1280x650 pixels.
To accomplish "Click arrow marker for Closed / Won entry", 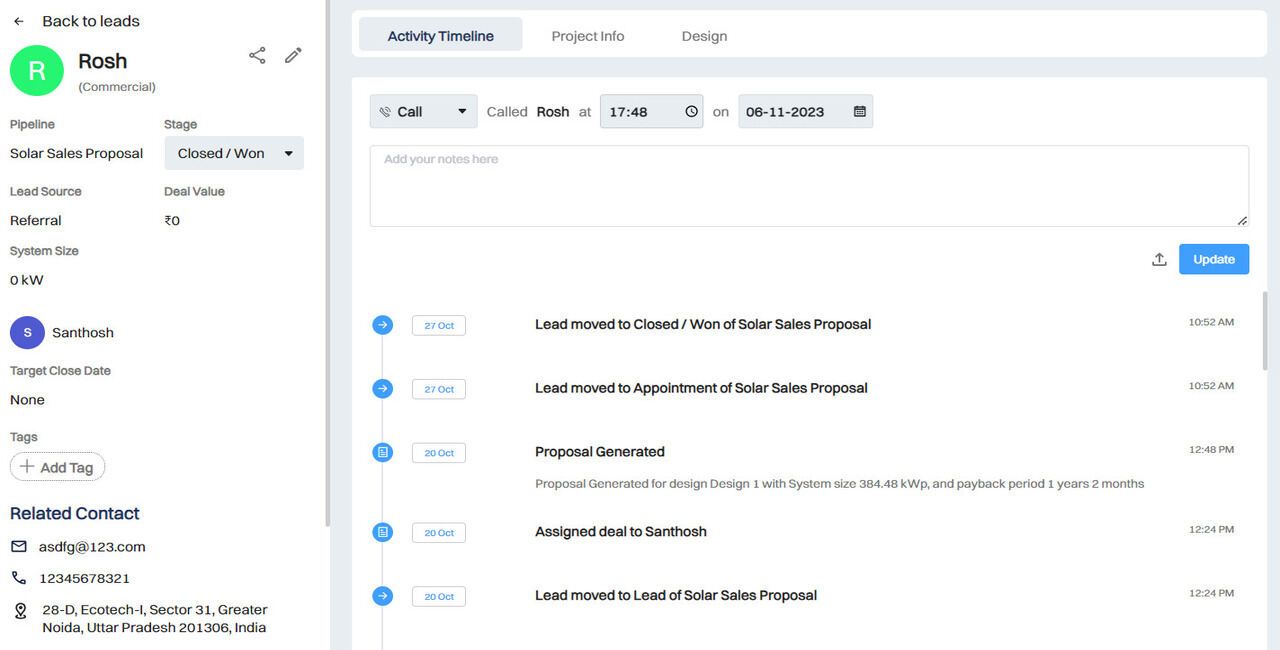I will coord(382,325).
